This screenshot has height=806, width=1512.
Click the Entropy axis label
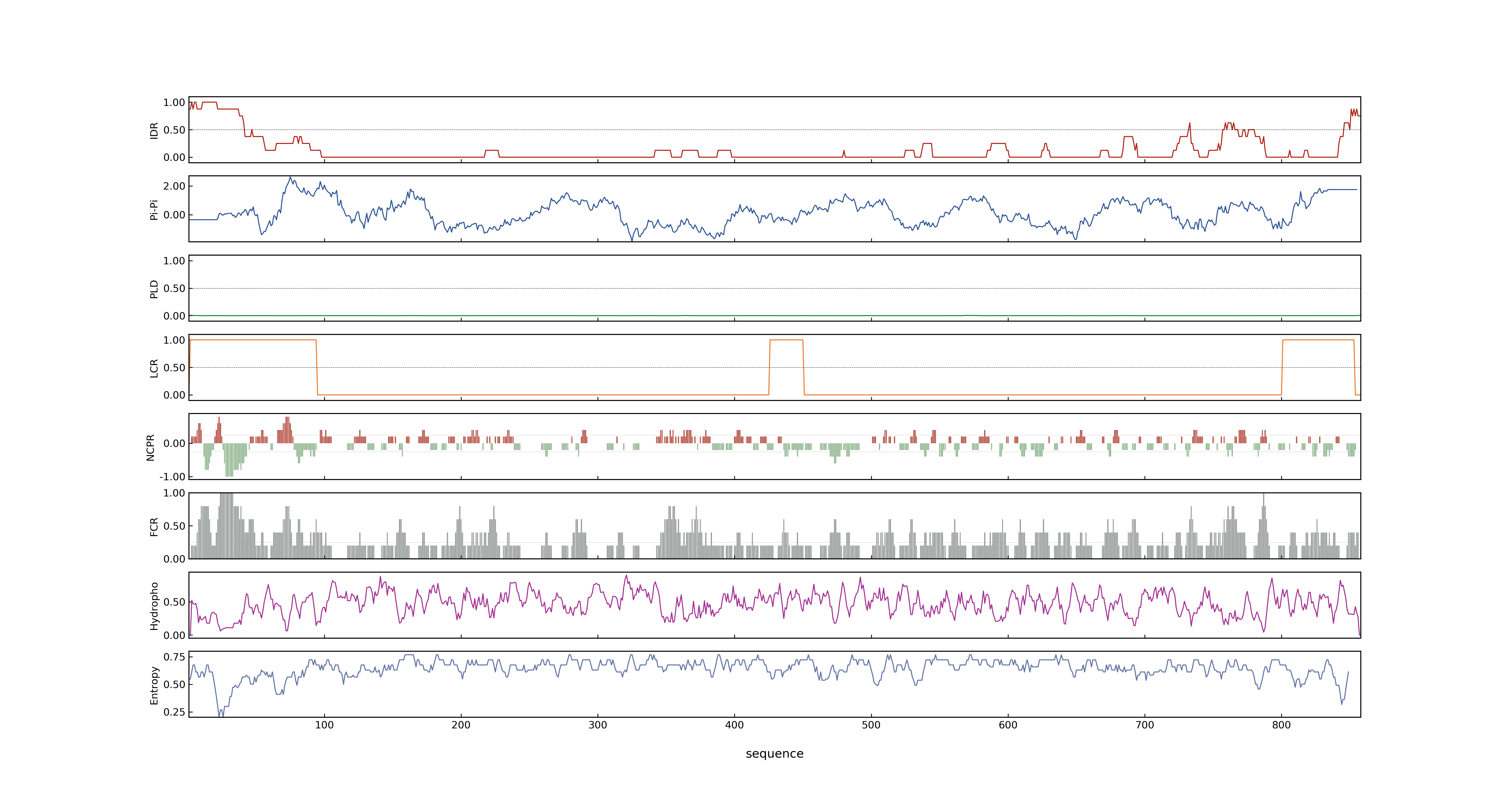point(154,685)
